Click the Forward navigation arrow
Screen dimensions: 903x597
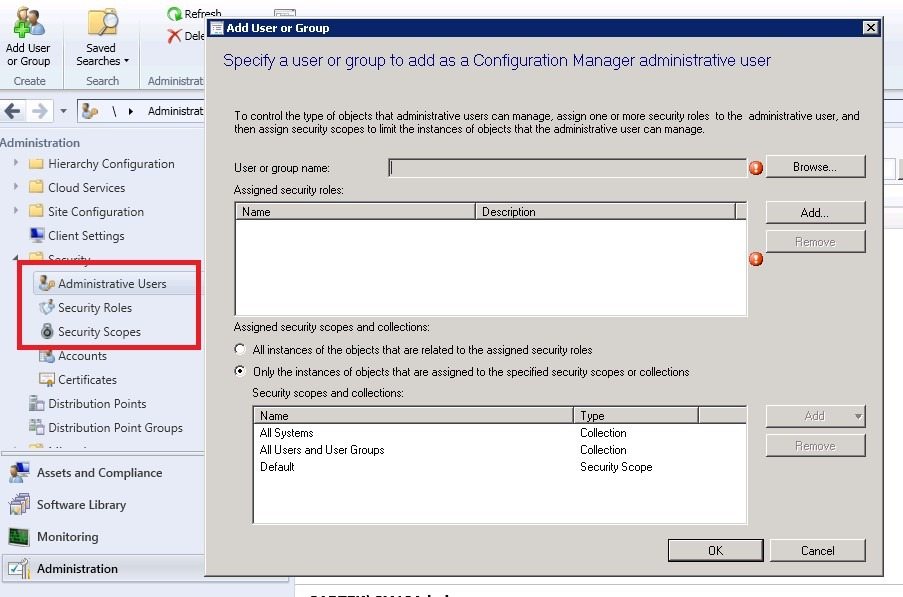coord(39,111)
